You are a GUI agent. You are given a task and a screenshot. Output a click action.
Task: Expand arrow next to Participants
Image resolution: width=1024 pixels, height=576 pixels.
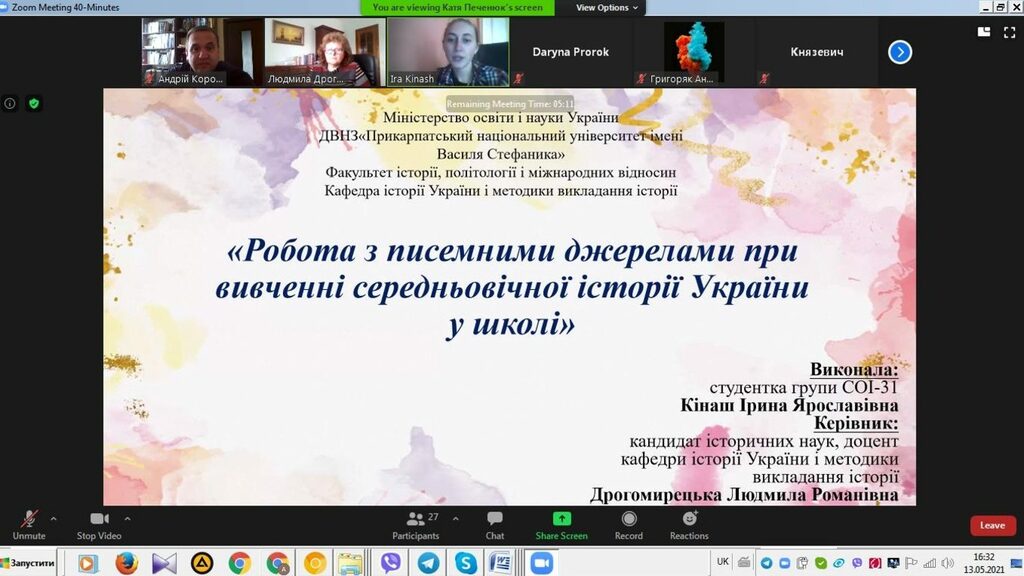click(x=456, y=519)
